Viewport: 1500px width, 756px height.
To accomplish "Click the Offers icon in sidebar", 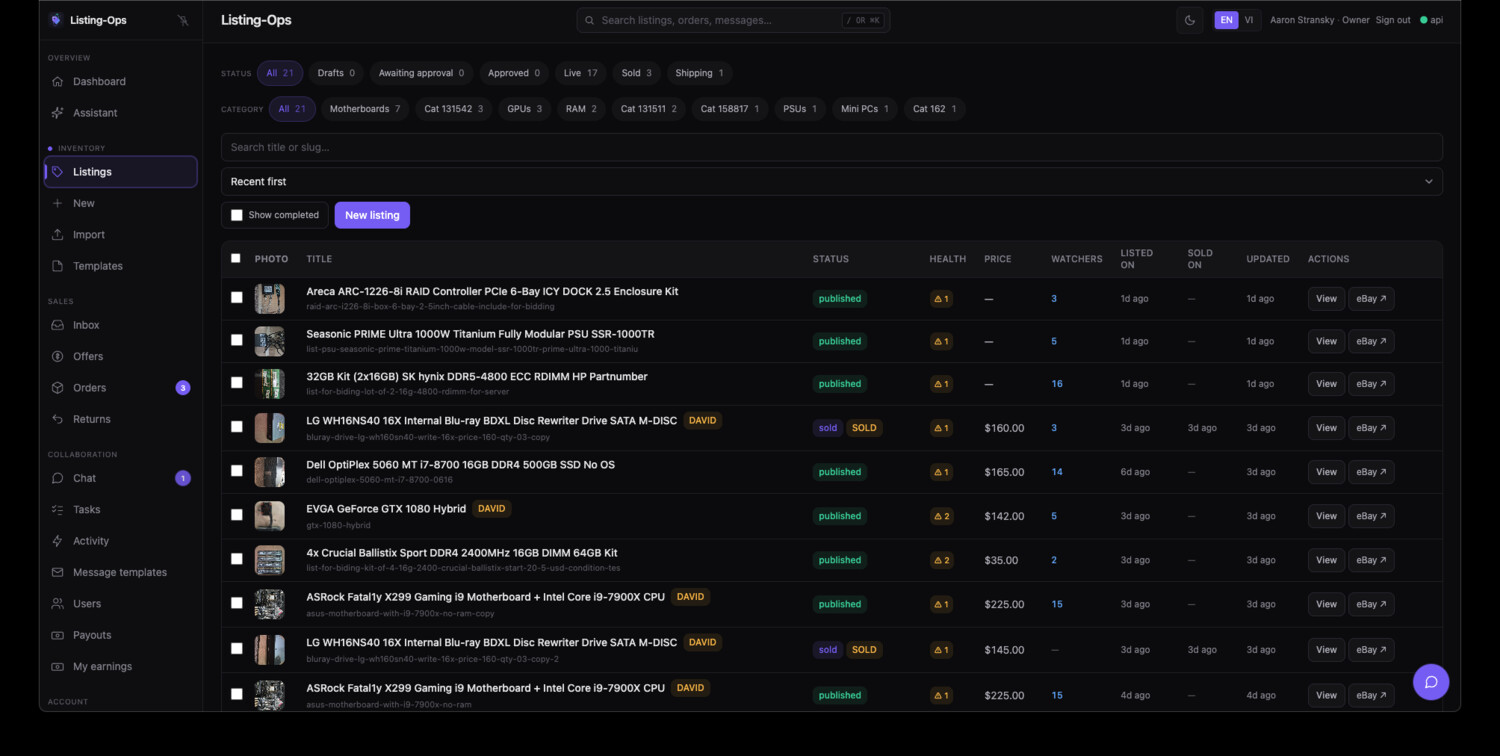I will 58,356.
